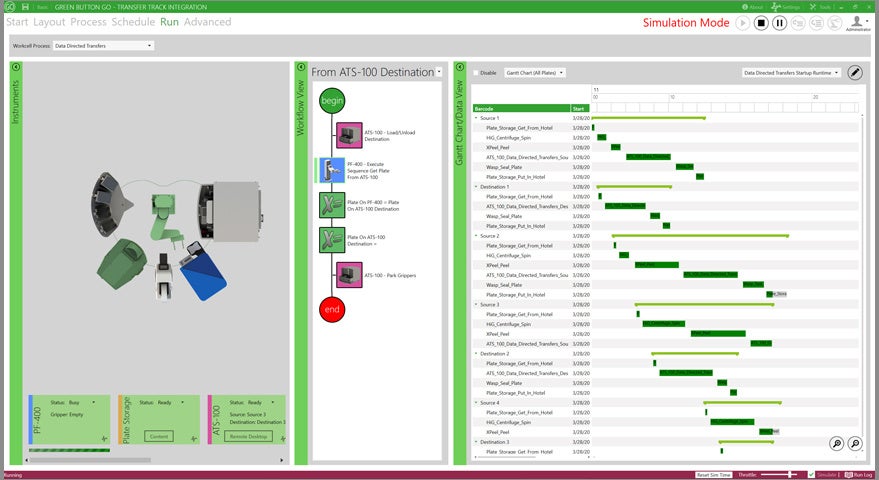
Task: Open Data Directed Transfers Startup Runtime dropdown
Action: tap(791, 73)
